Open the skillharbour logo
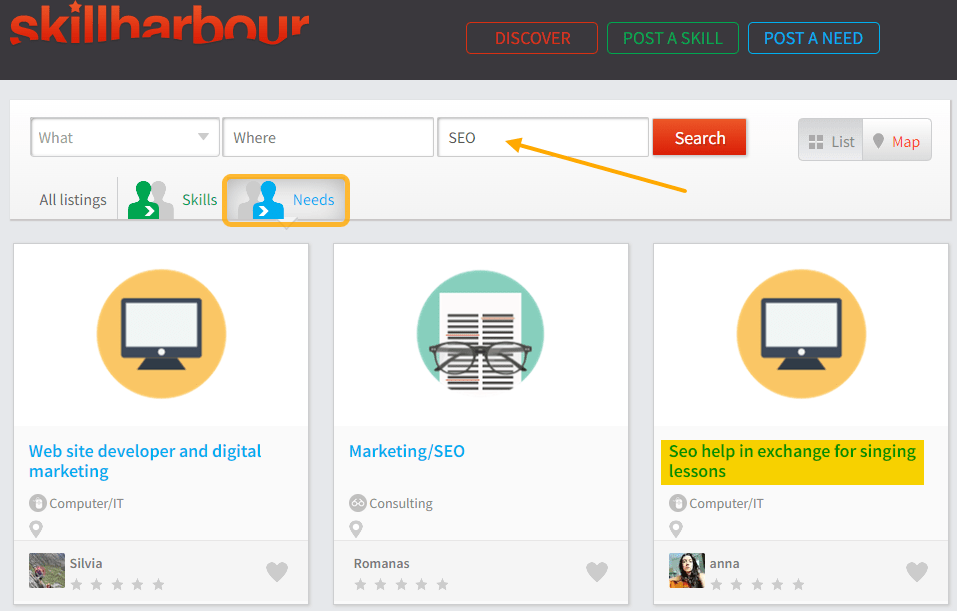 [160, 27]
